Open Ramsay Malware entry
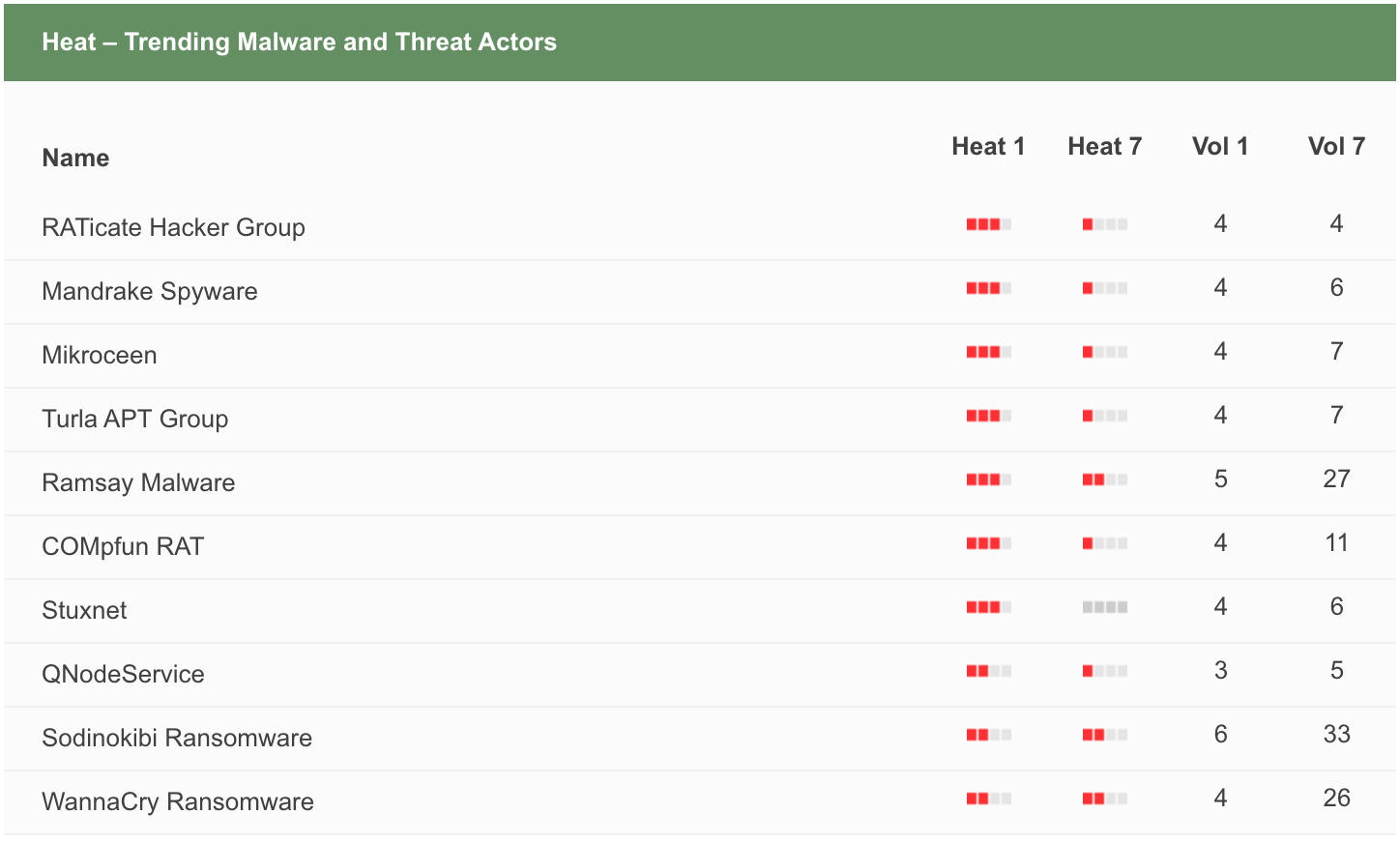The height and width of the screenshot is (843, 1400). point(138,482)
